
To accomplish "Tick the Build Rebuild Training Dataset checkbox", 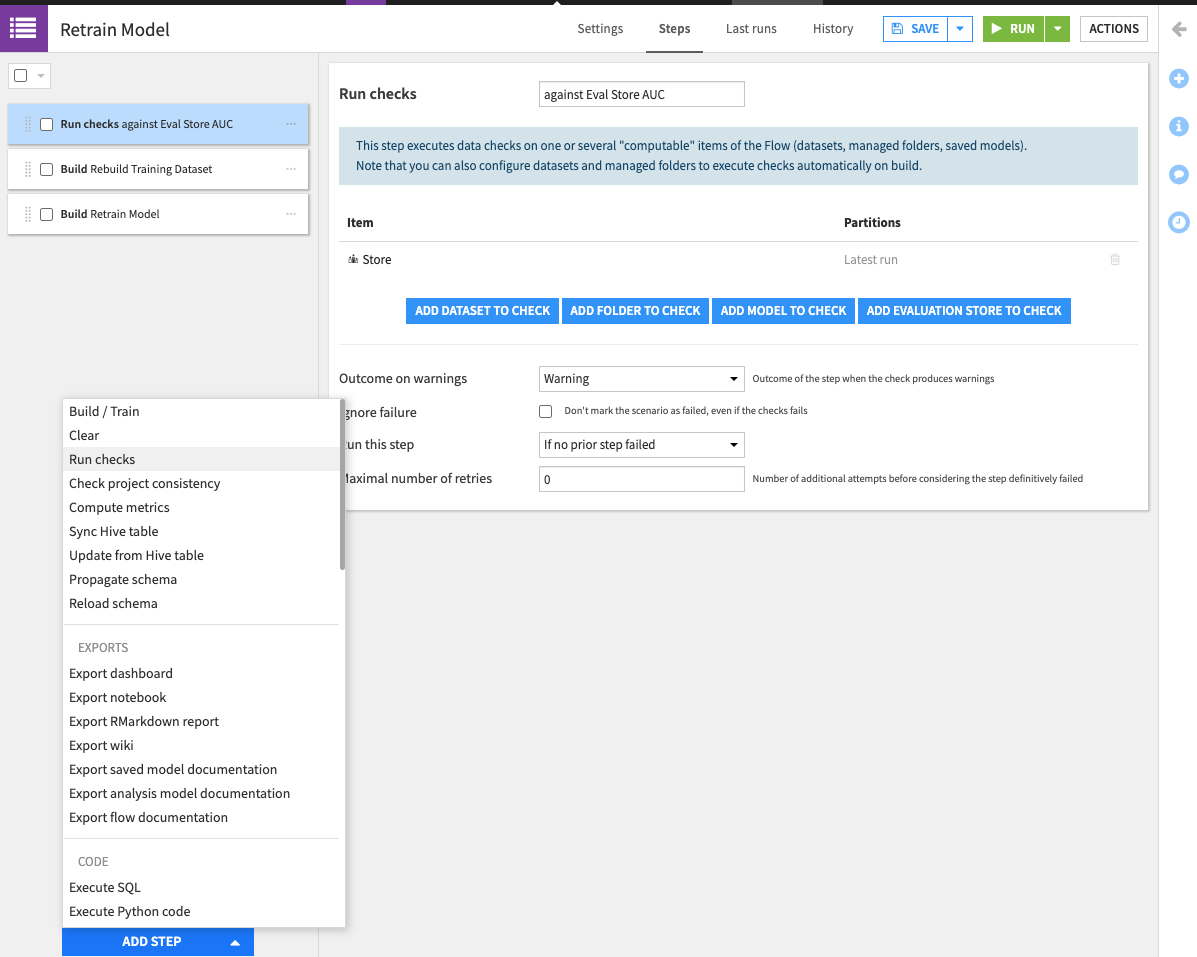I will pyautogui.click(x=47, y=169).
